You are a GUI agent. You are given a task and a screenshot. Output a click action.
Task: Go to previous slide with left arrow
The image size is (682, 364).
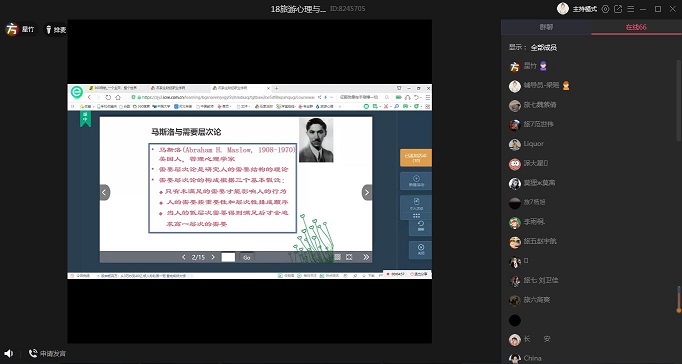click(104, 192)
